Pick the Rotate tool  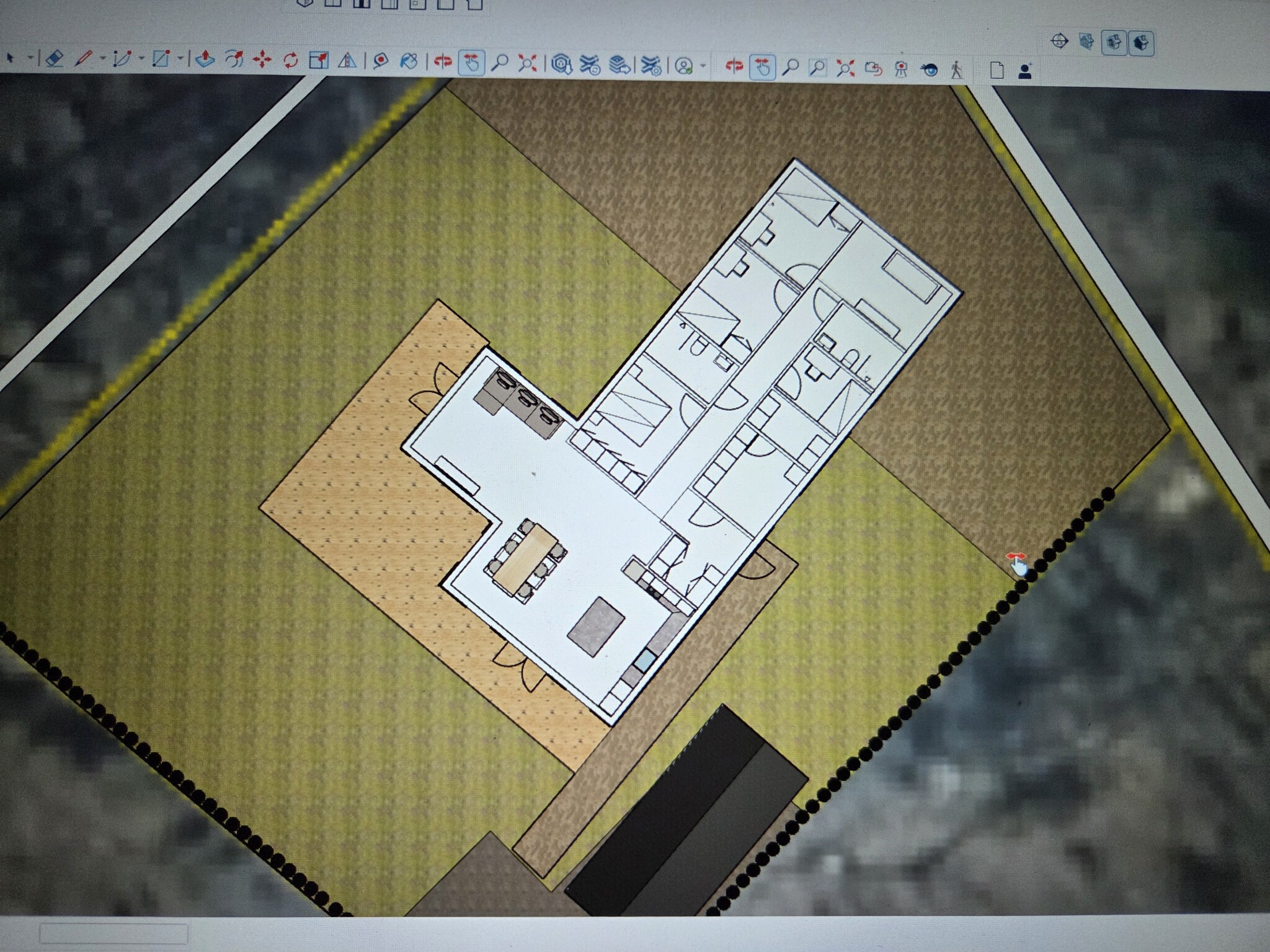pyautogui.click(x=290, y=61)
